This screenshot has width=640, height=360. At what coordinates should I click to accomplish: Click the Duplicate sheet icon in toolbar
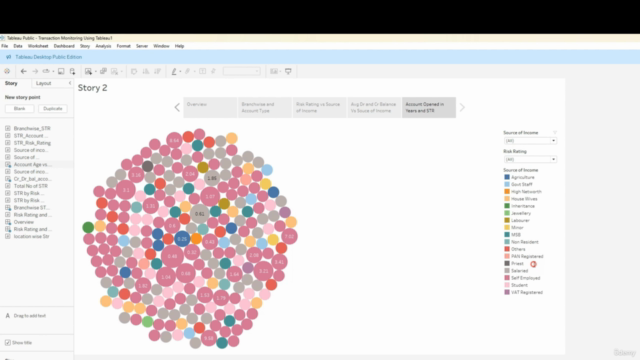(x=103, y=71)
